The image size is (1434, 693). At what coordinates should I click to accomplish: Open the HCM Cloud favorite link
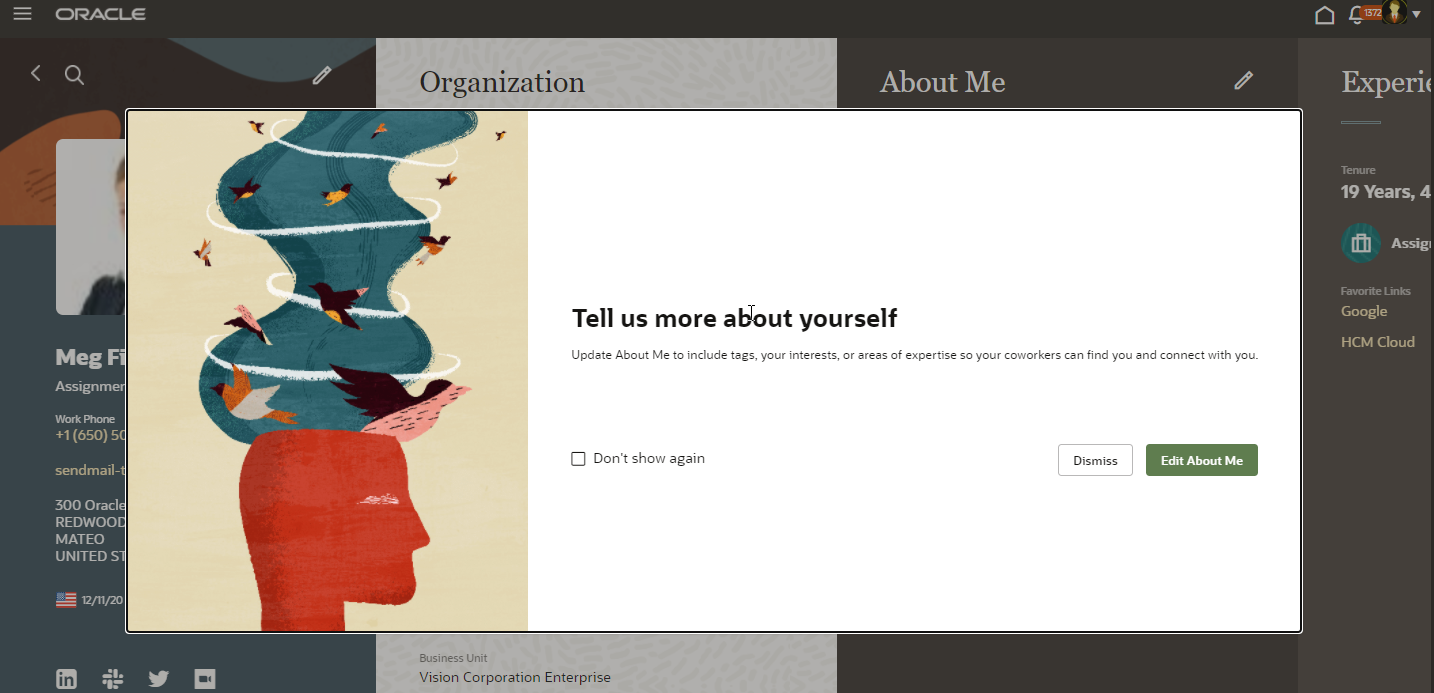[x=1378, y=342]
